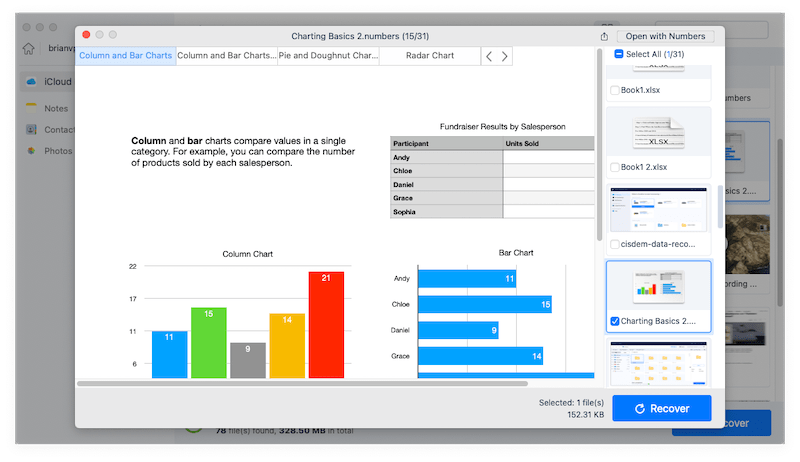Open the Pie and Doughnut Chart tab

click(x=328, y=56)
